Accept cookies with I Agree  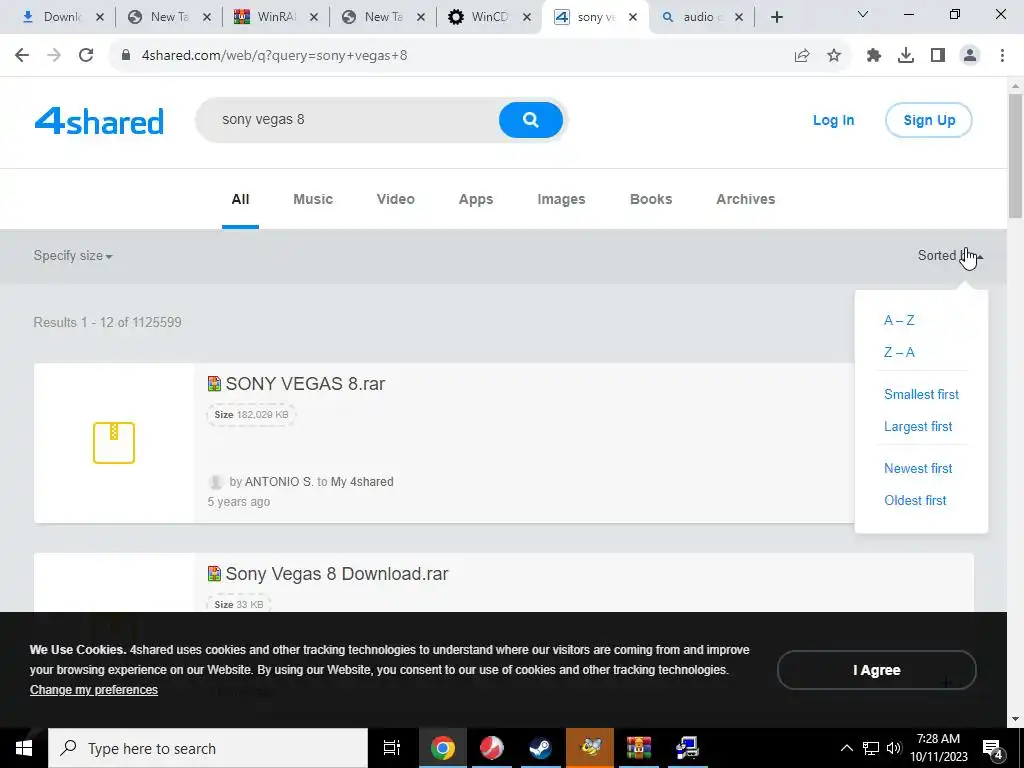click(x=876, y=670)
